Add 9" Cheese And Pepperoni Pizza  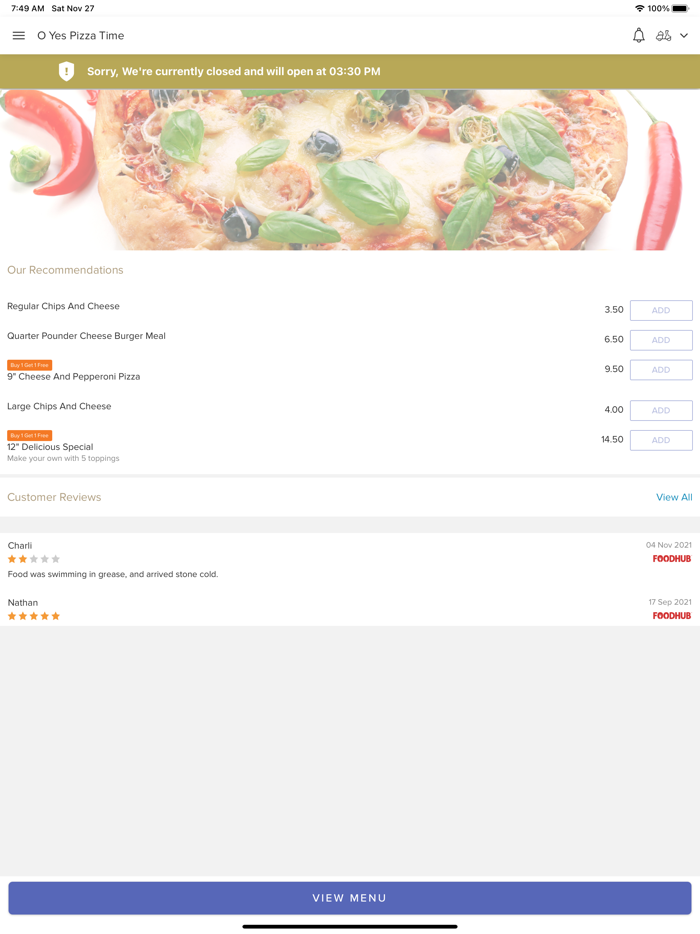660,370
